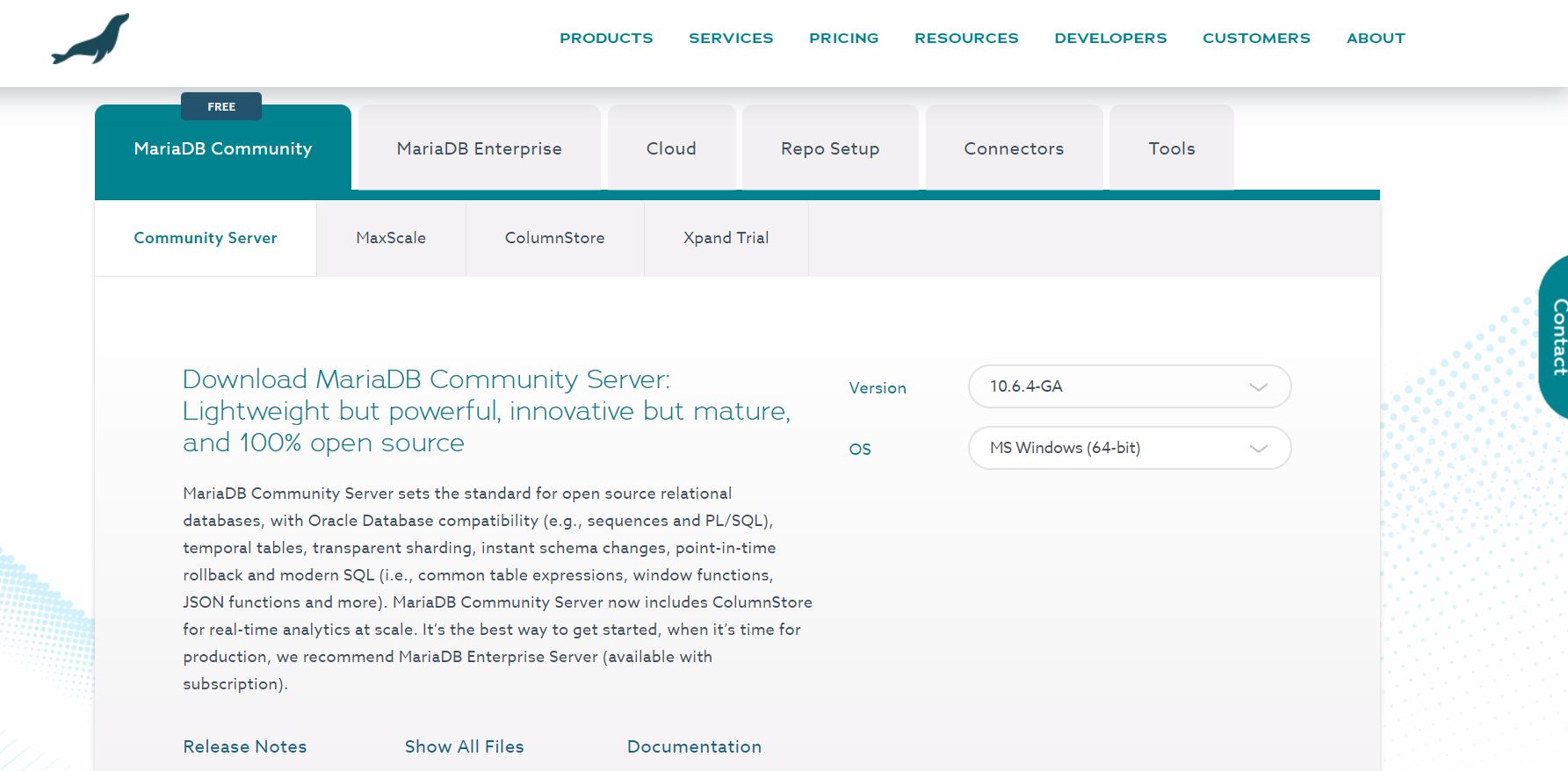
Task: Open the Developers navigation menu
Action: click(x=1110, y=38)
